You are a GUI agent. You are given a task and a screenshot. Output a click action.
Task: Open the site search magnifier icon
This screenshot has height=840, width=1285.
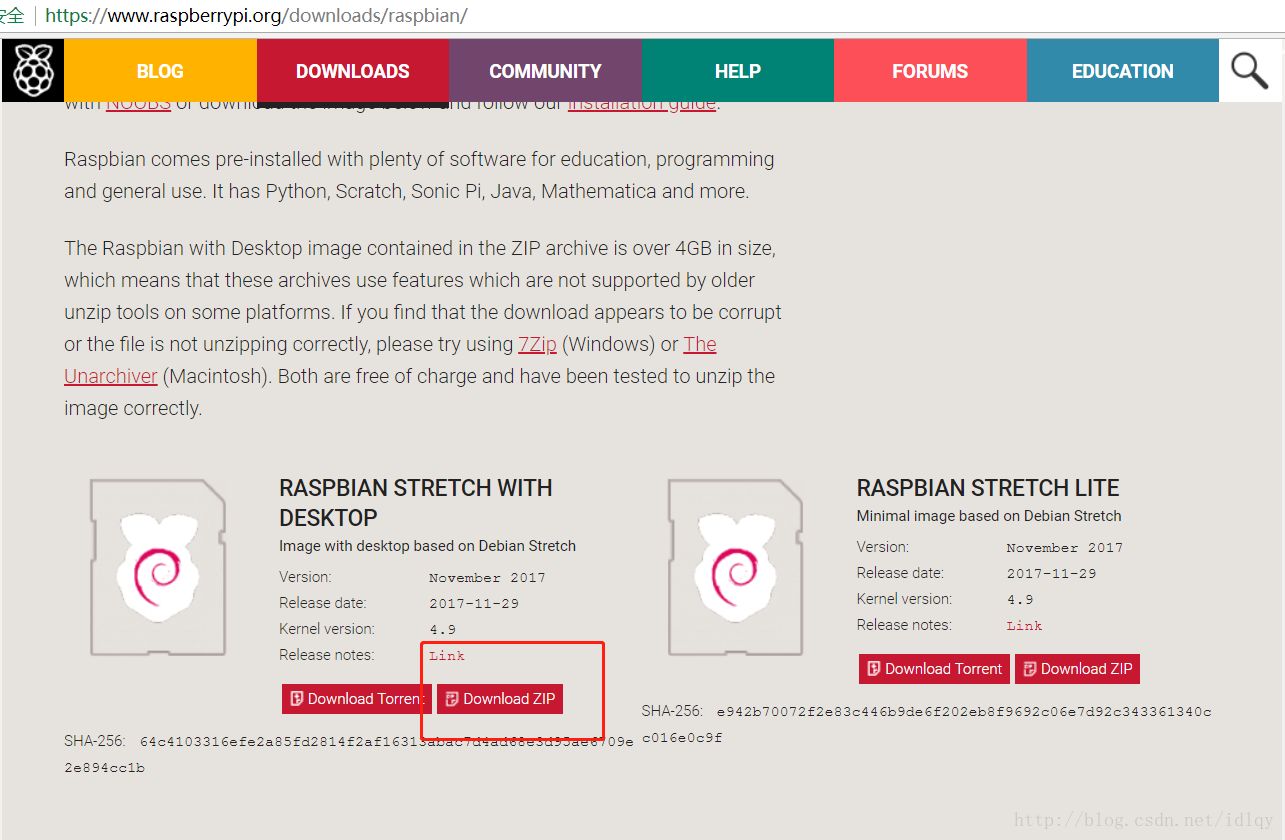[x=1250, y=71]
